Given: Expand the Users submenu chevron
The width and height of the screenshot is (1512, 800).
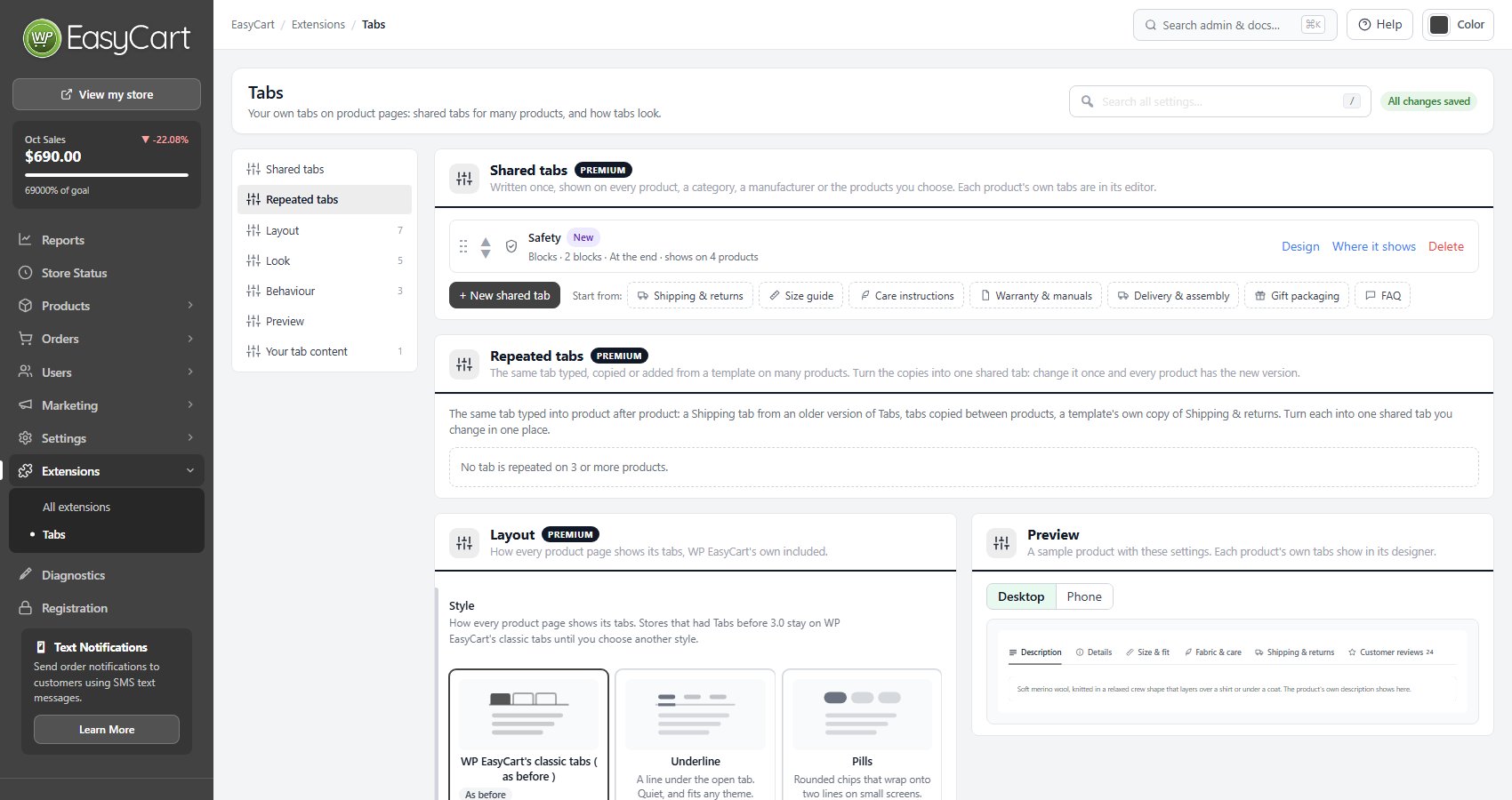Looking at the screenshot, I should tap(190, 372).
